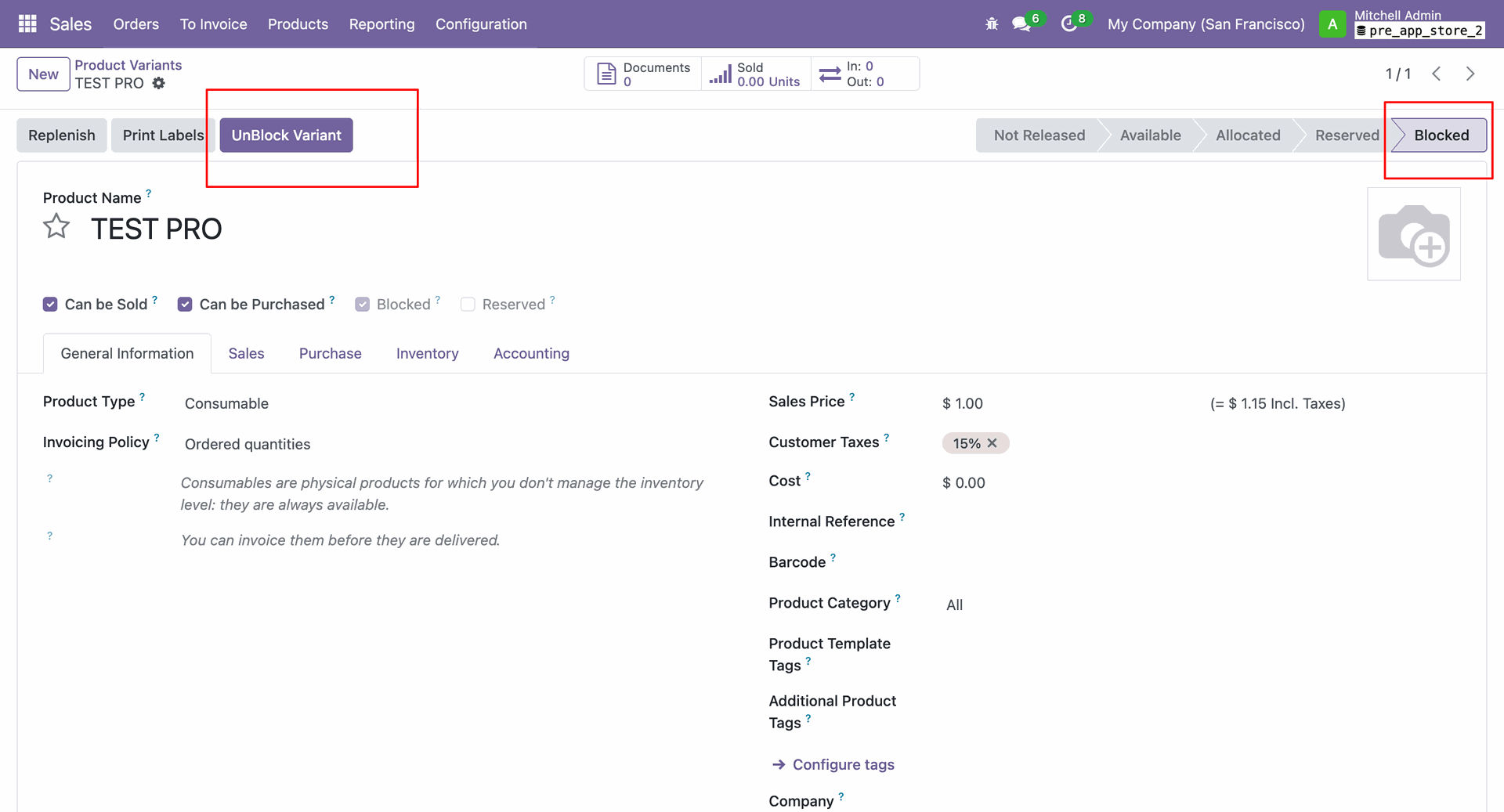Remove the 15% customer tax tag
1504x812 pixels.
tap(992, 443)
